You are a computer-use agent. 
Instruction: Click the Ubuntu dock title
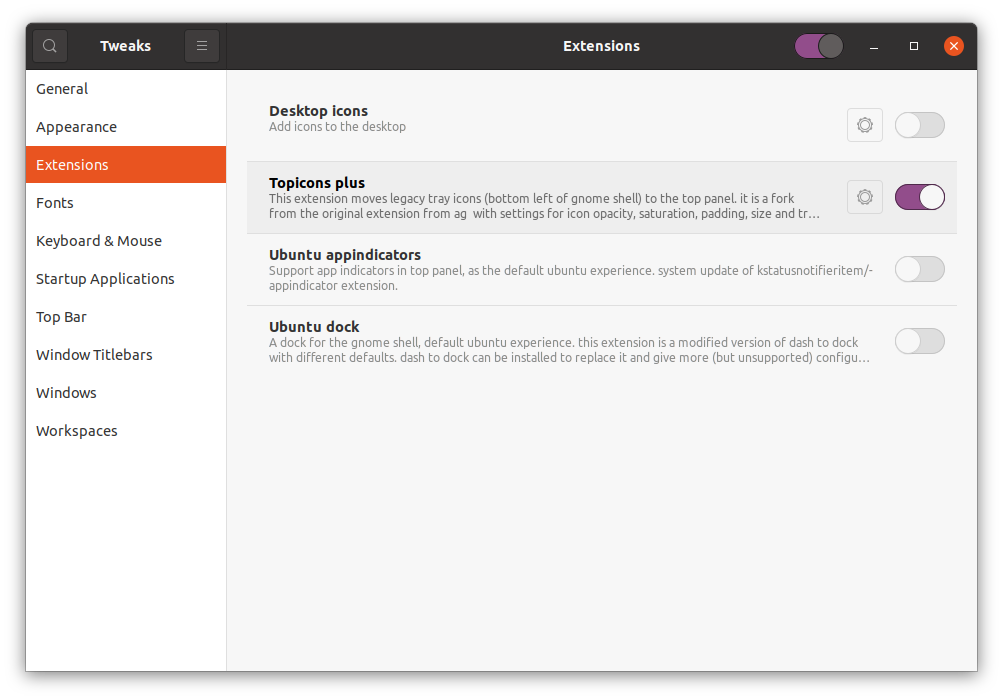[314, 327]
